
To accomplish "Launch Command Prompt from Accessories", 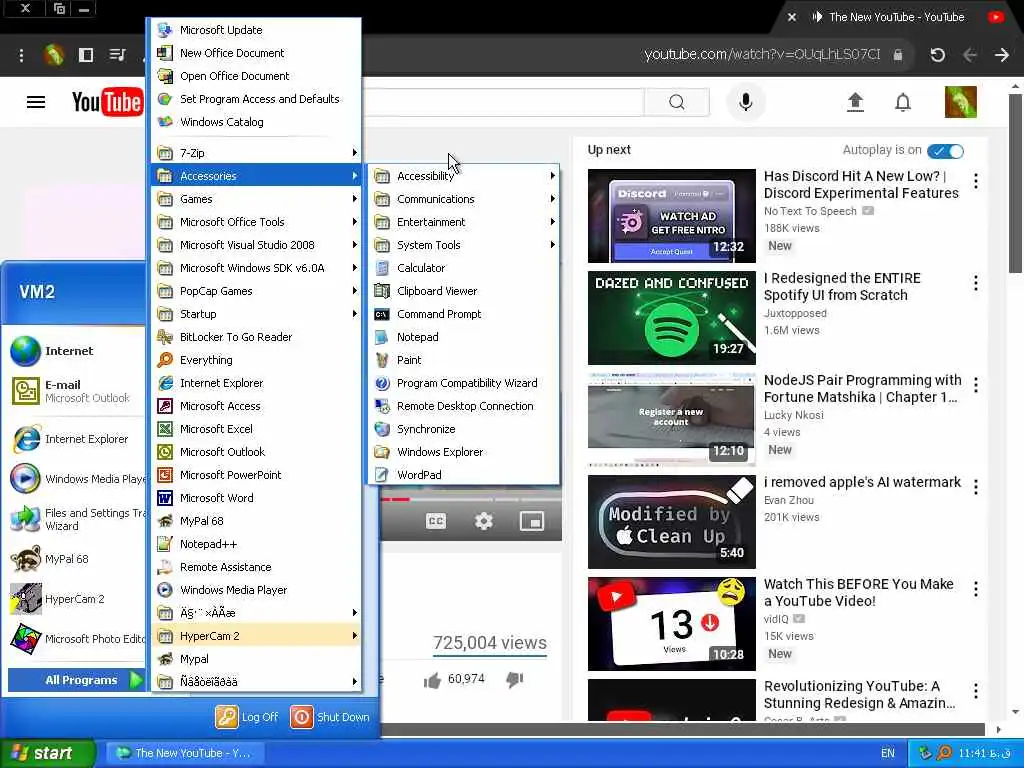I will [x=463, y=314].
